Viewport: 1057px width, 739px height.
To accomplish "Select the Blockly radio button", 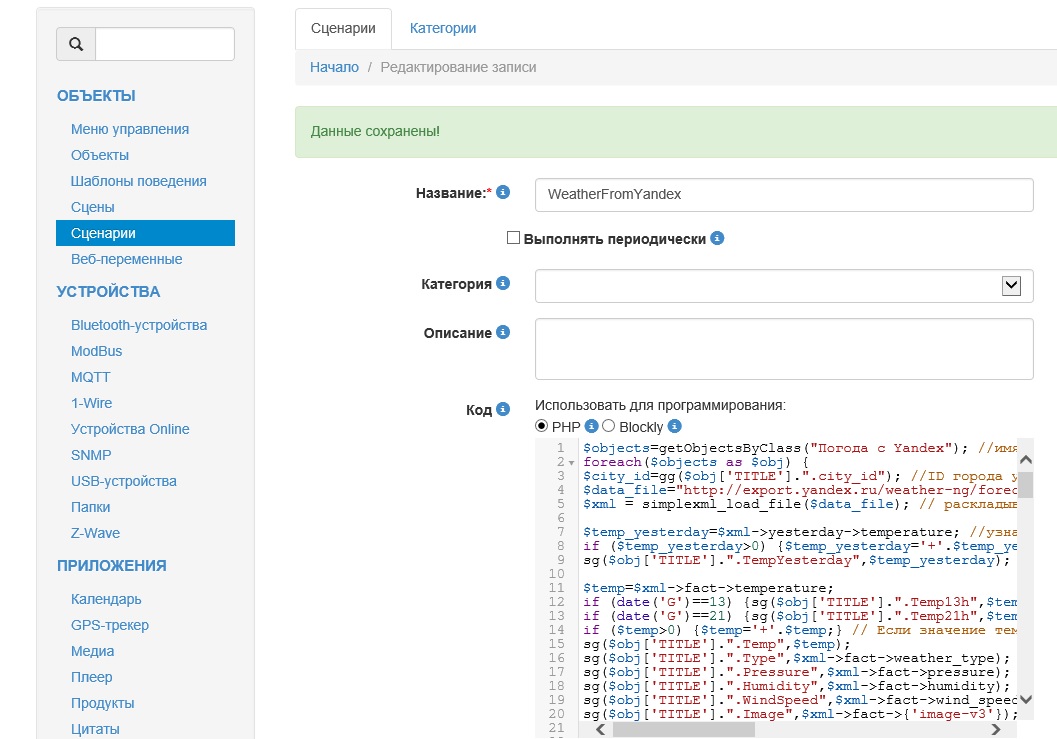I will (609, 426).
